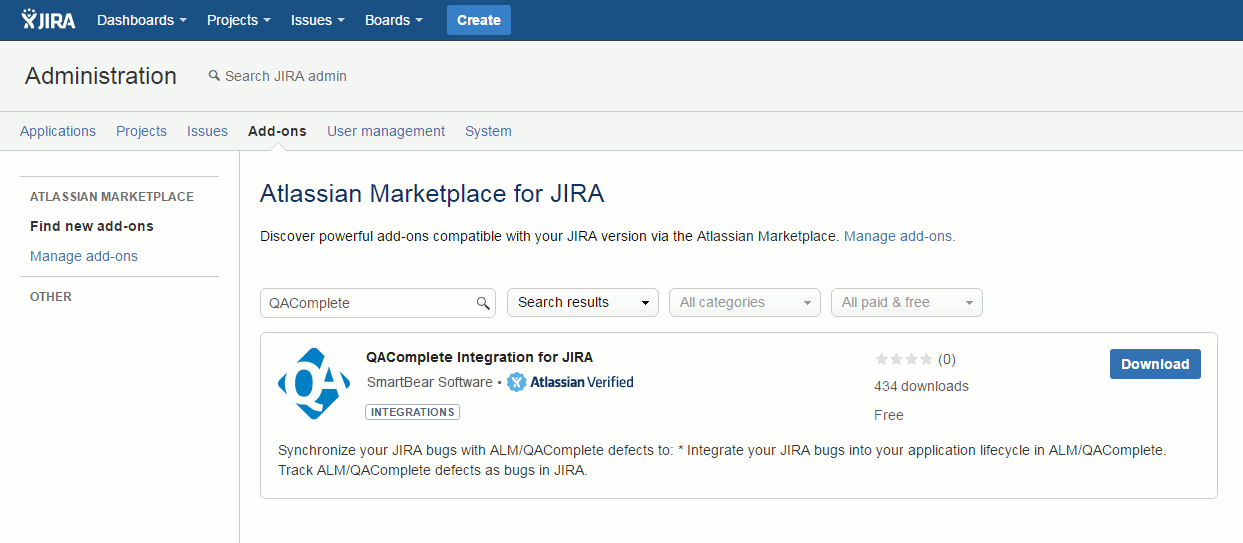Click the JIRA logo in header
The height and width of the screenshot is (543, 1243).
coord(48,20)
